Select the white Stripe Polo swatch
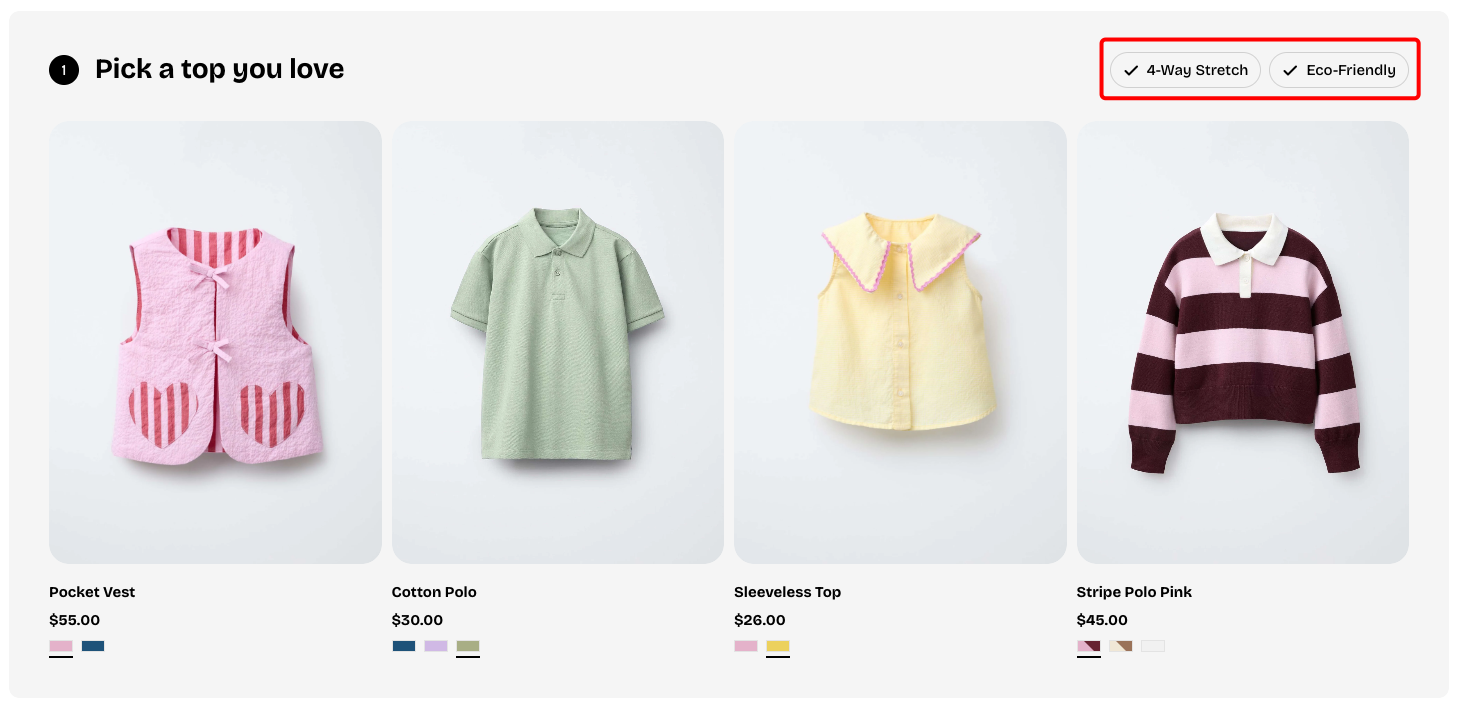Viewport: 1457px width, 703px height. pos(1153,646)
